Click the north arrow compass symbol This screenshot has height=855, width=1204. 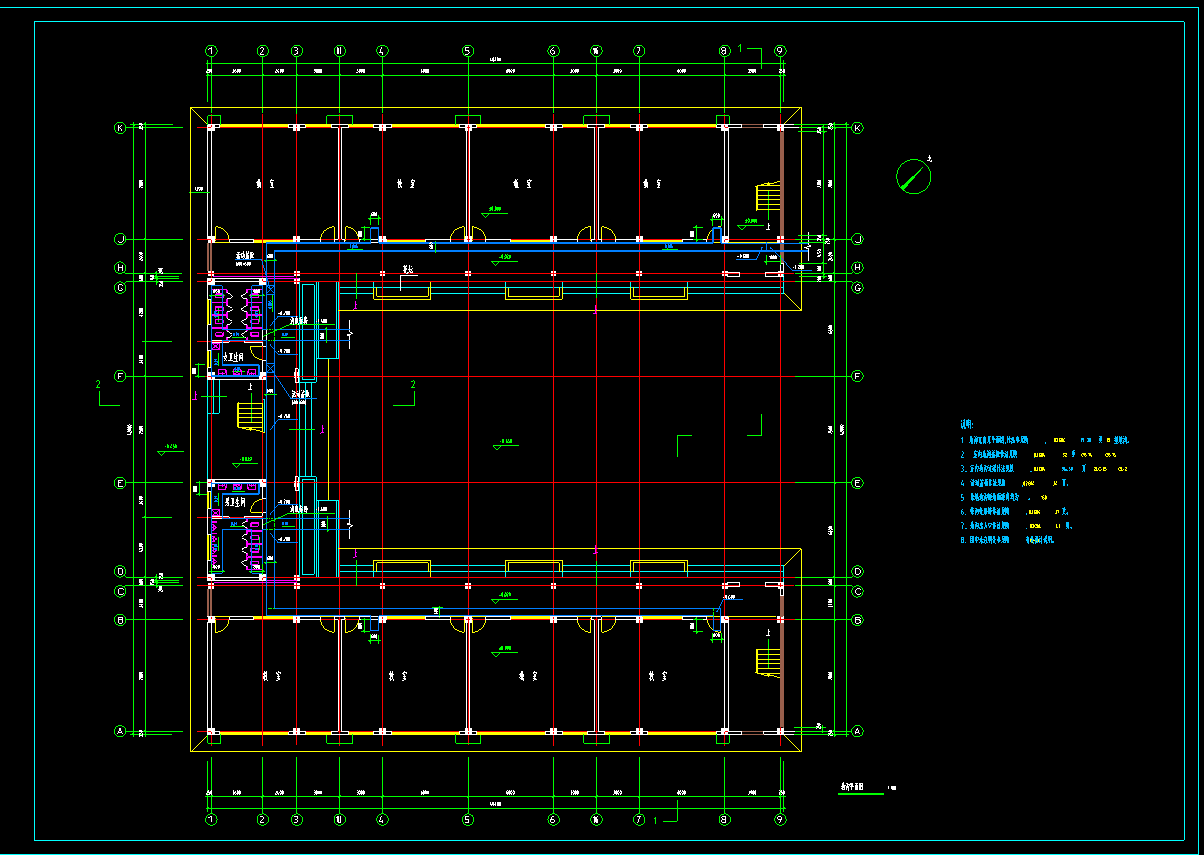[913, 176]
